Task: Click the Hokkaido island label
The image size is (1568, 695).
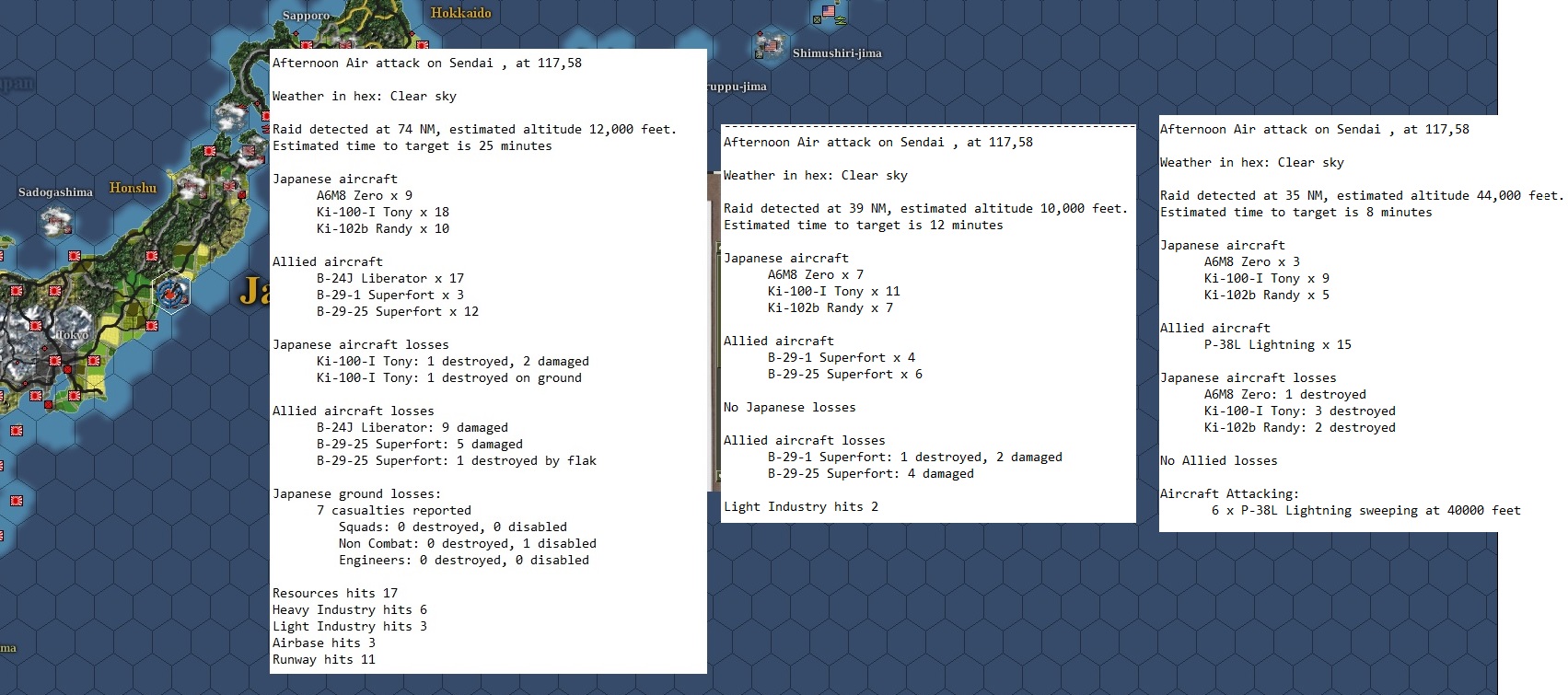Action: [460, 13]
